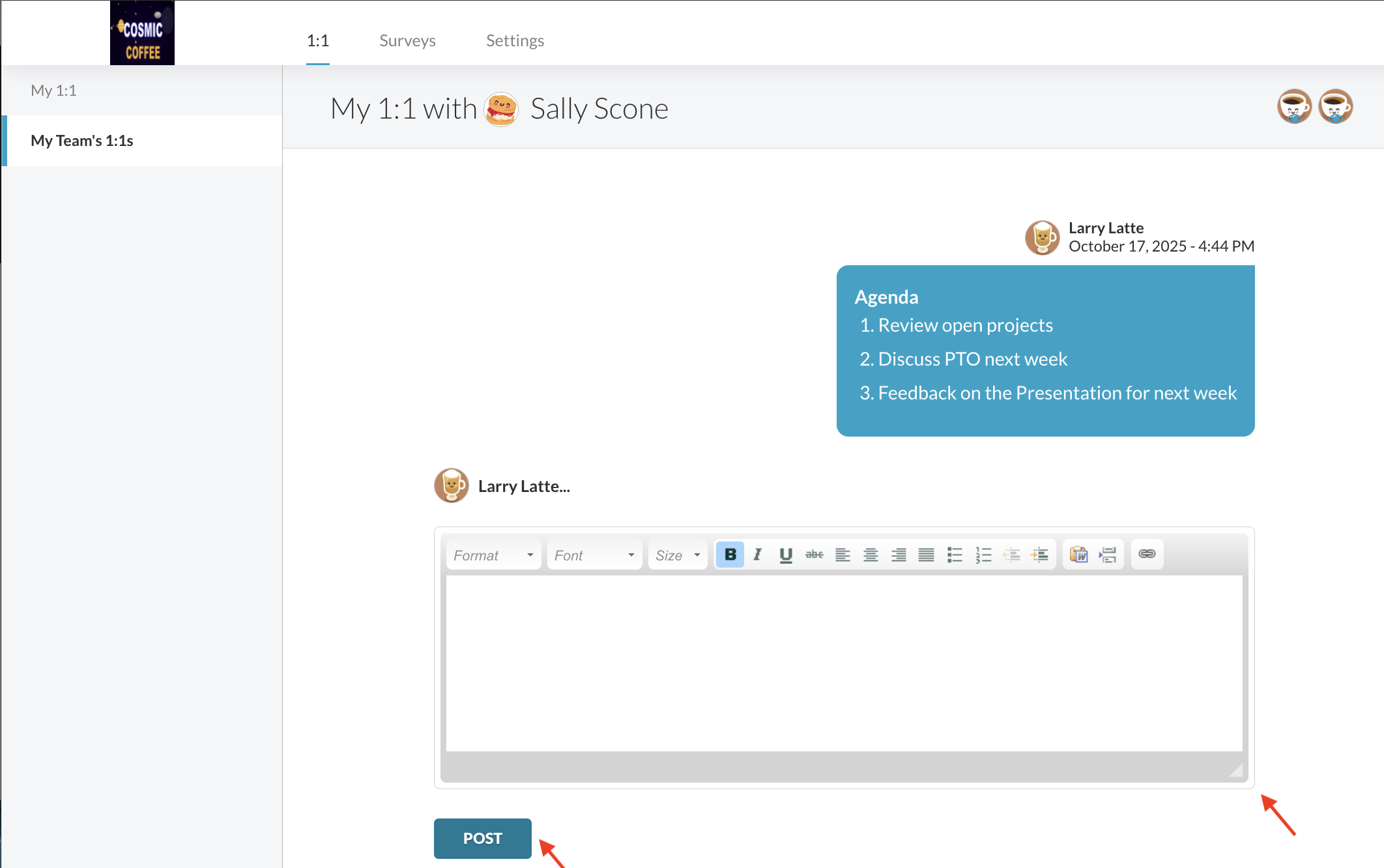
Task: Toggle Bold formatting in editor toolbar
Action: click(x=730, y=555)
